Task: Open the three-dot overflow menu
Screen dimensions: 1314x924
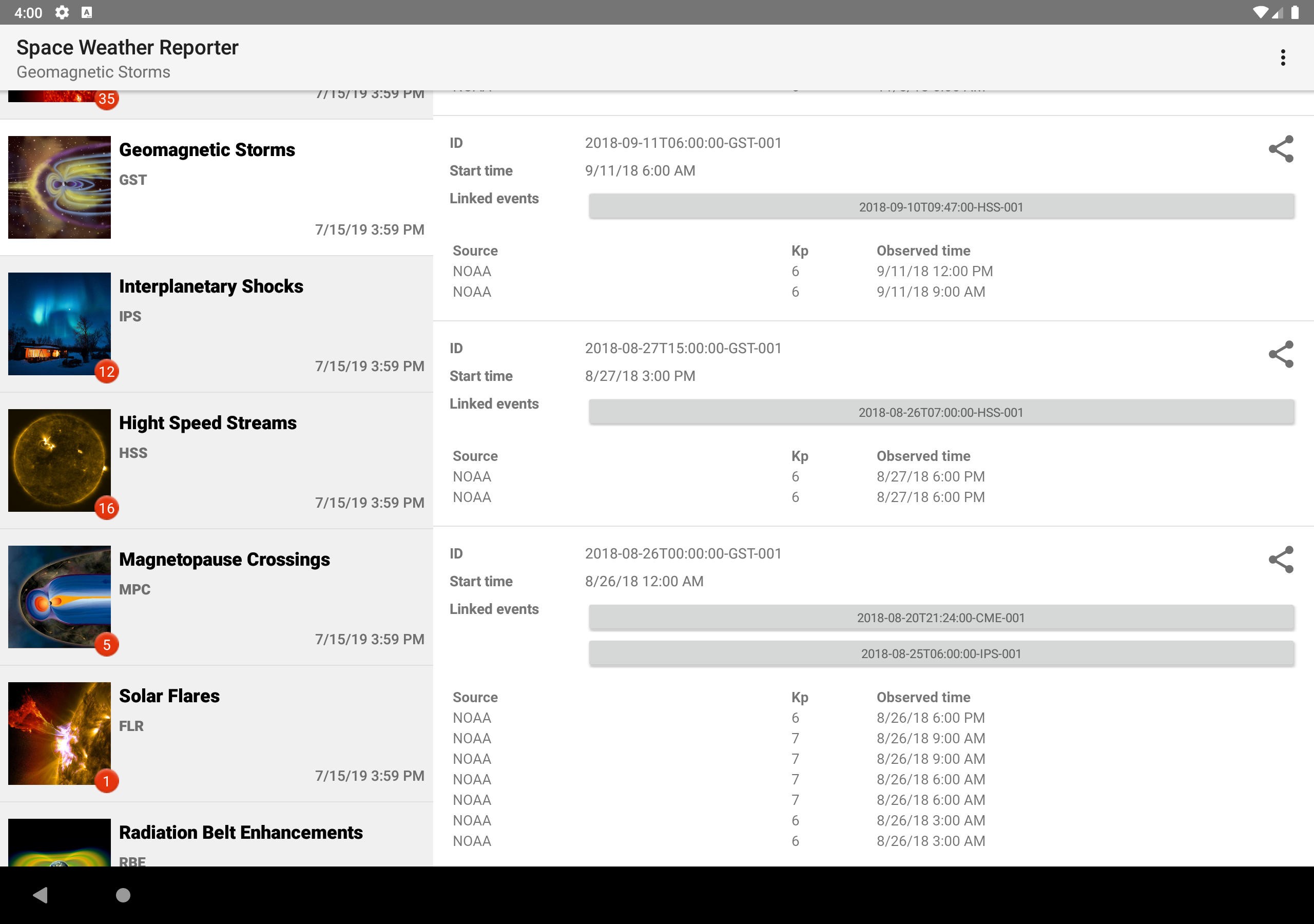Action: pos(1283,57)
